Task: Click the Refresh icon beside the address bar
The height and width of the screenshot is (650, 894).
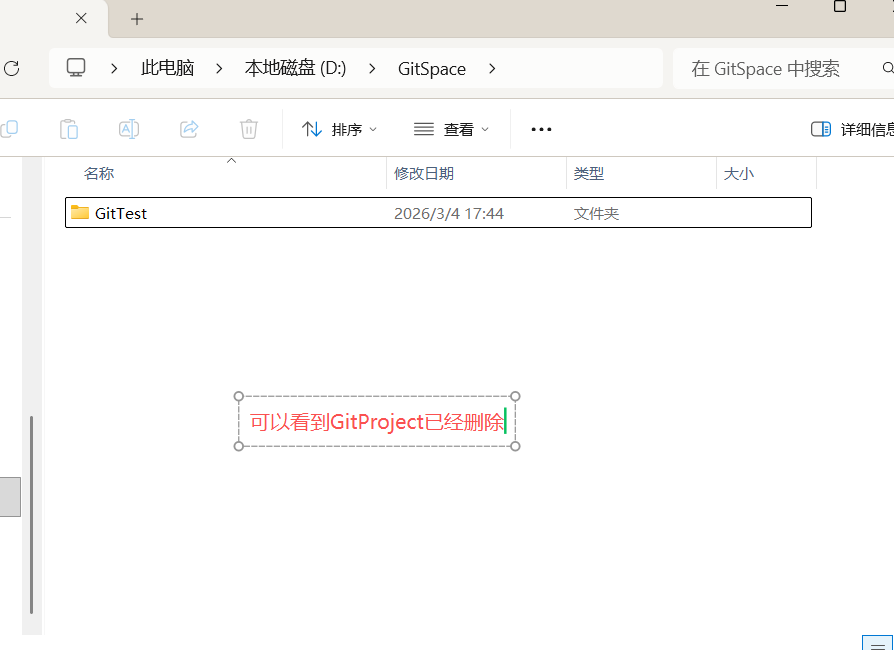Action: pos(10,68)
